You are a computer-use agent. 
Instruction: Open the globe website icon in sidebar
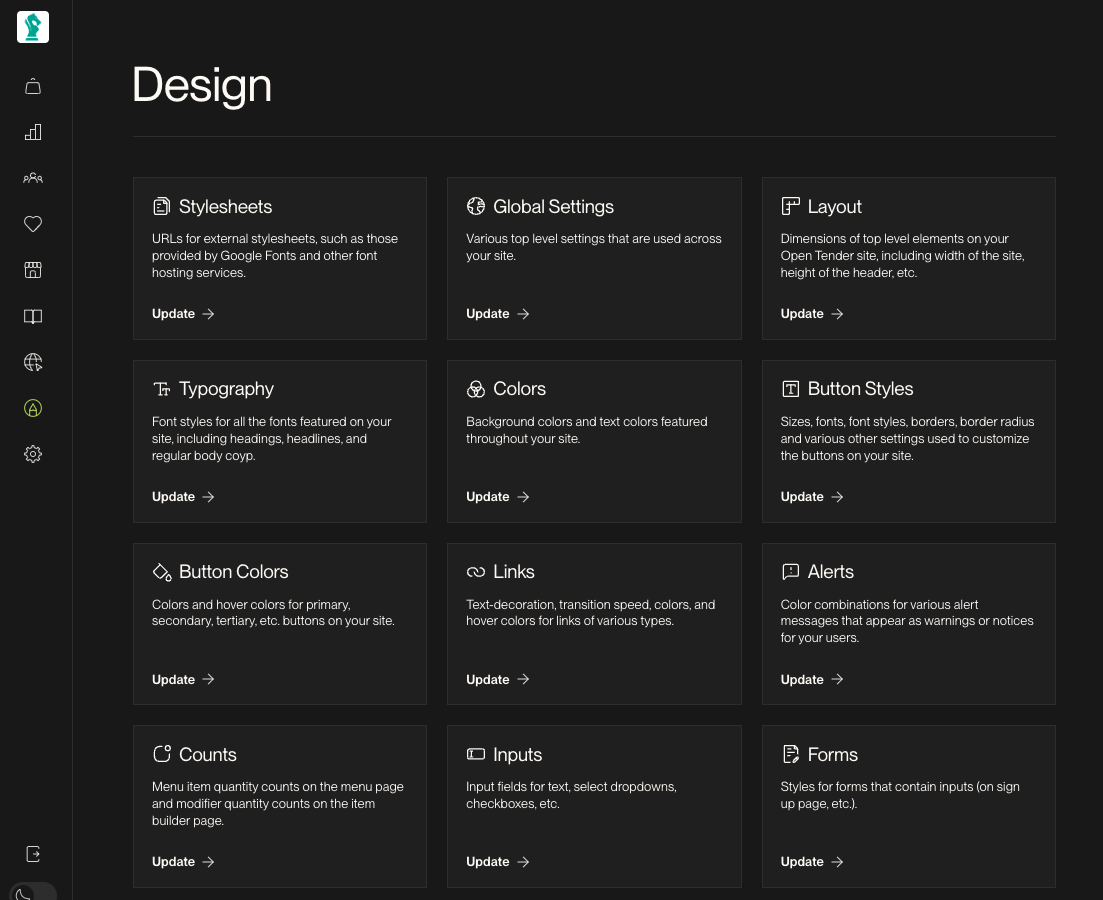tap(33, 362)
